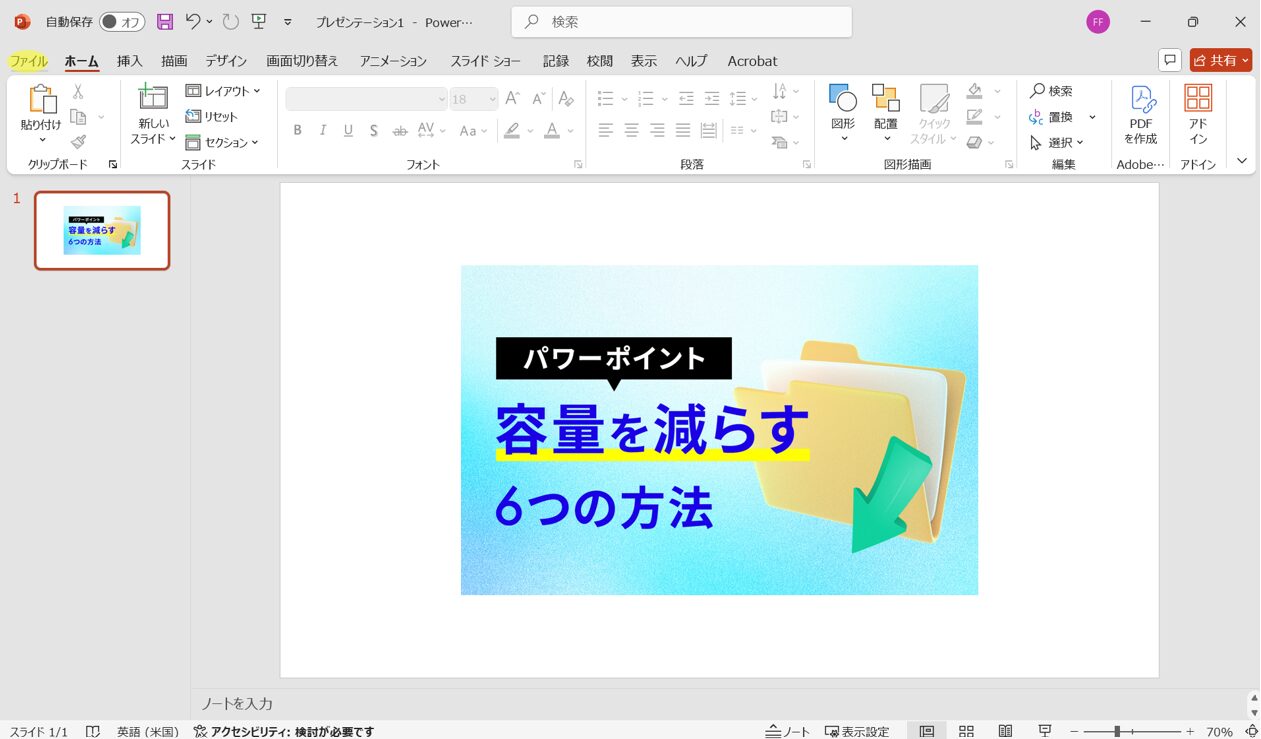Click the Format Painter brush icon

click(x=78, y=142)
